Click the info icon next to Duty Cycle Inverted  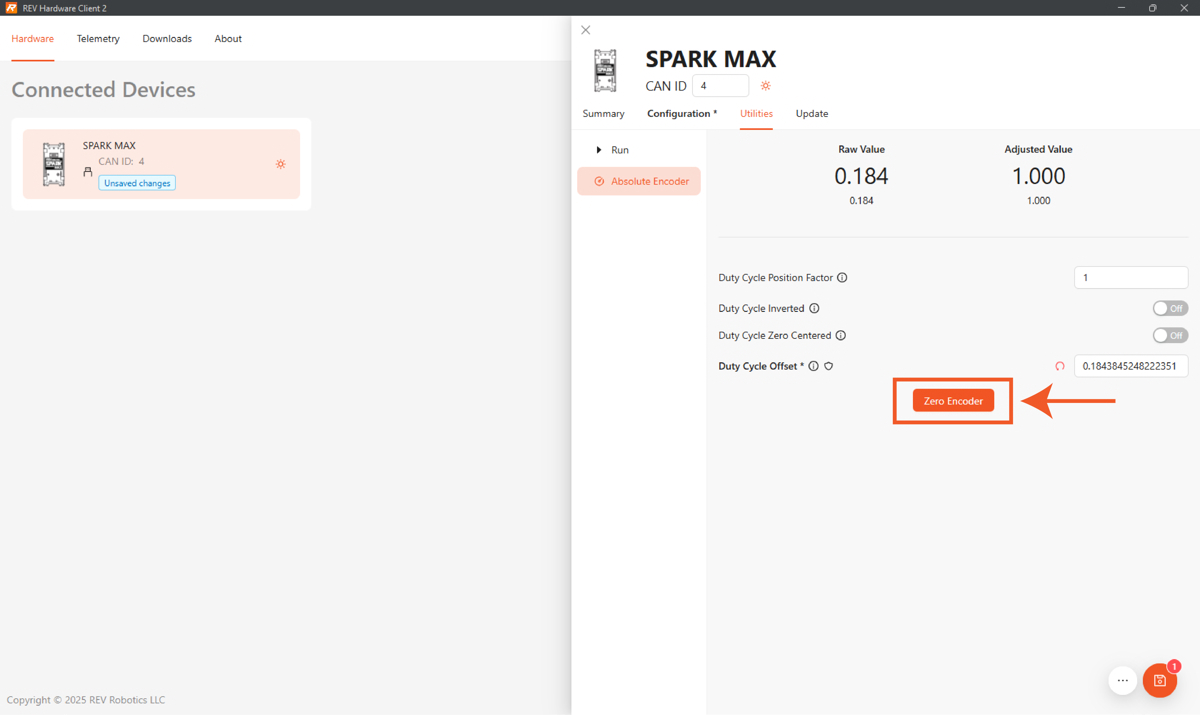[814, 309]
